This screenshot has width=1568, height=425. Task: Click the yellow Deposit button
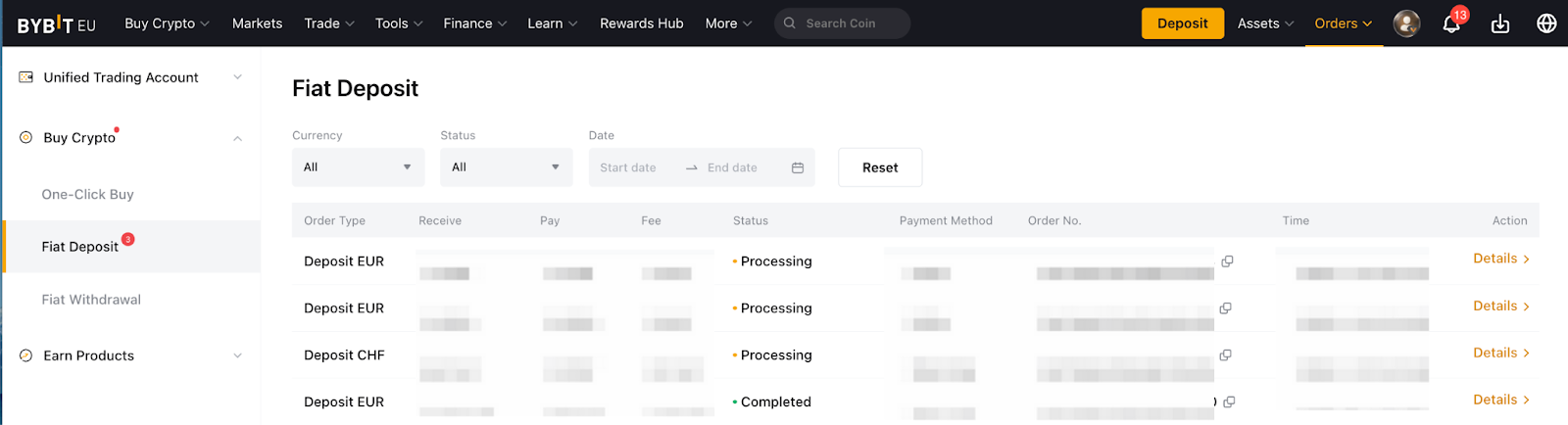pyautogui.click(x=1182, y=24)
